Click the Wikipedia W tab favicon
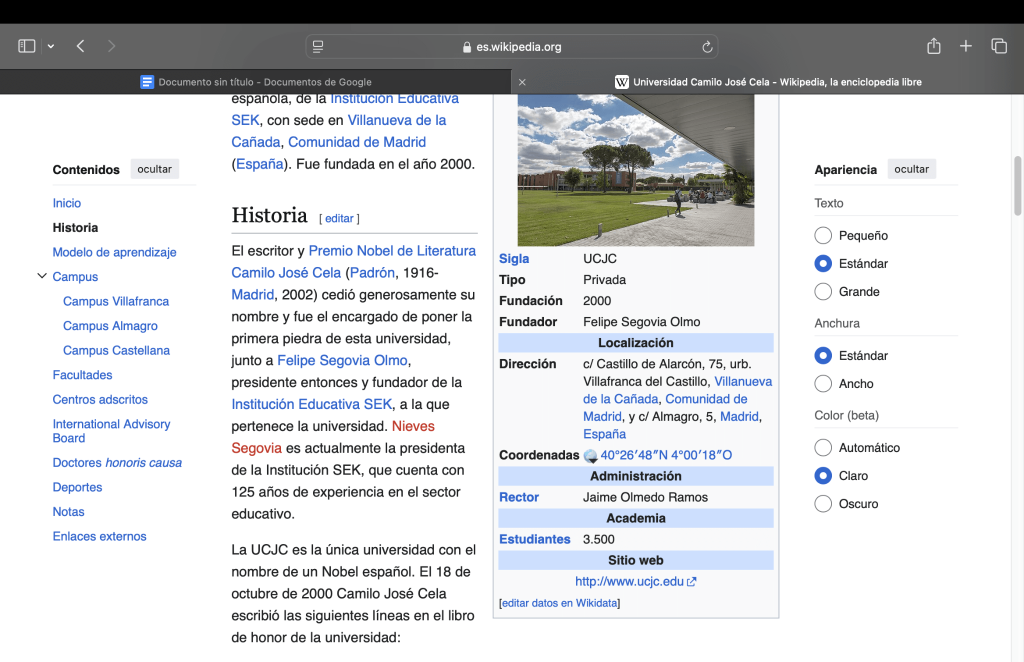1024x662 pixels. [x=622, y=82]
